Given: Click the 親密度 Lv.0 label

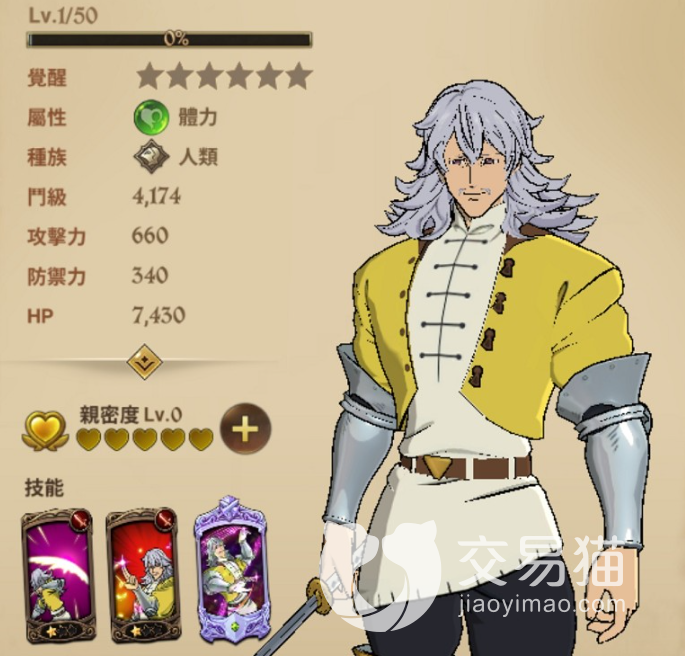Looking at the screenshot, I should tap(130, 415).
